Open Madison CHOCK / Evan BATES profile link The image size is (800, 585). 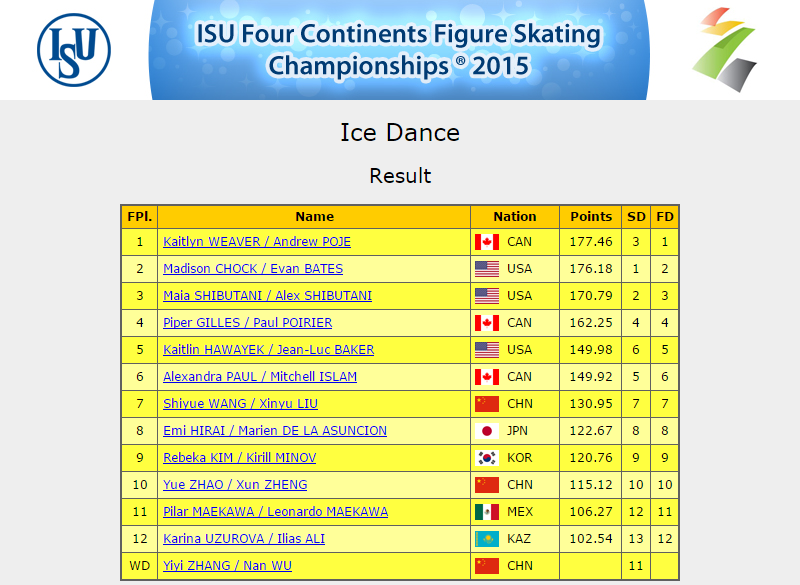[x=253, y=269]
